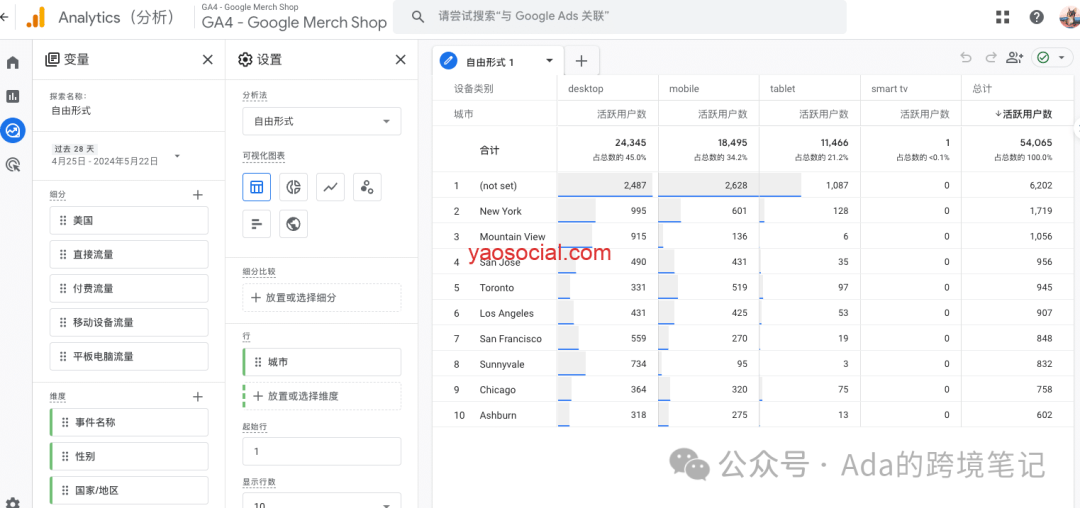This screenshot has width=1080, height=508.
Task: Select the scatter plot visualization icon
Action: [x=367, y=187]
